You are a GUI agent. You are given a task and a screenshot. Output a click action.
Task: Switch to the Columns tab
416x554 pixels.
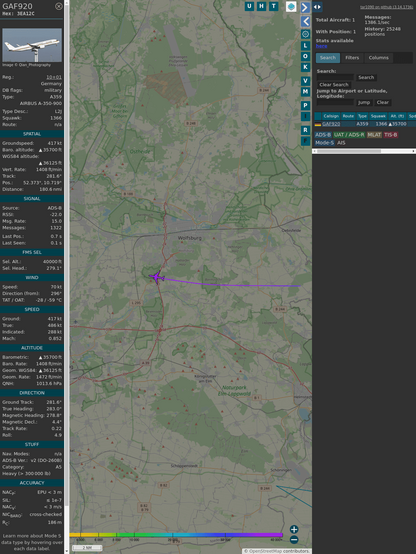tap(379, 58)
